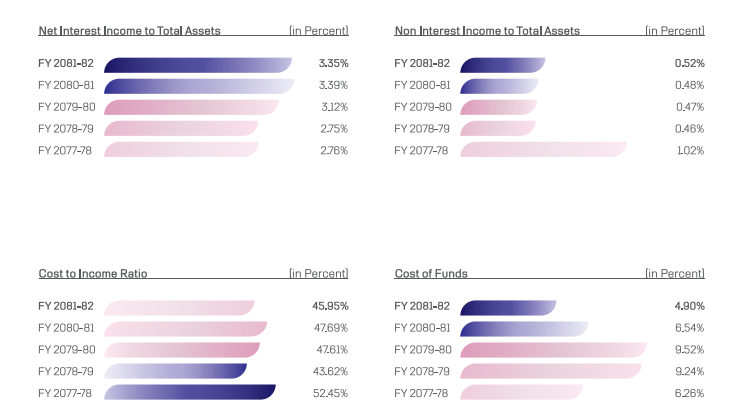Click the FY 2077-78 bar in Non Interest Income chart
This screenshot has width=754, height=420.
point(543,150)
